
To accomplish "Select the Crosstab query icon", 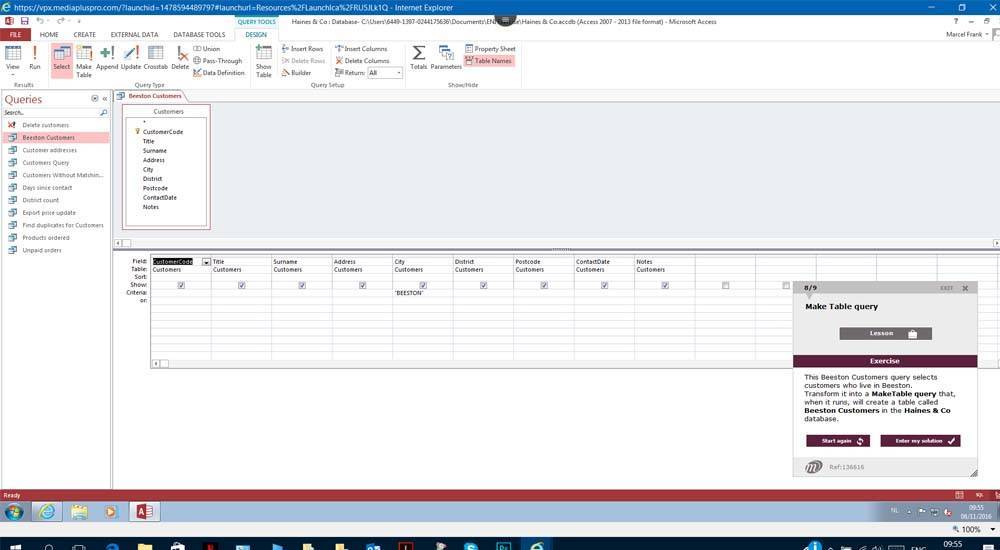I will [x=156, y=58].
